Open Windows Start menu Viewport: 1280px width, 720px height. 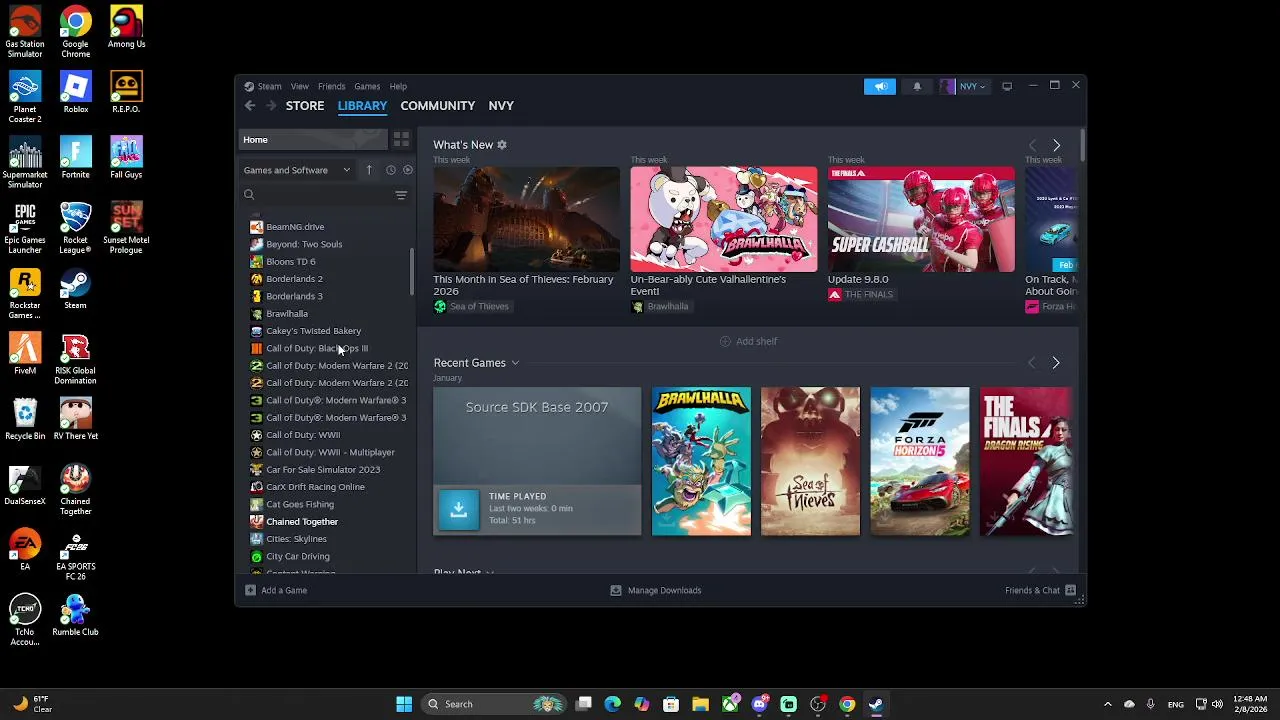(x=404, y=704)
